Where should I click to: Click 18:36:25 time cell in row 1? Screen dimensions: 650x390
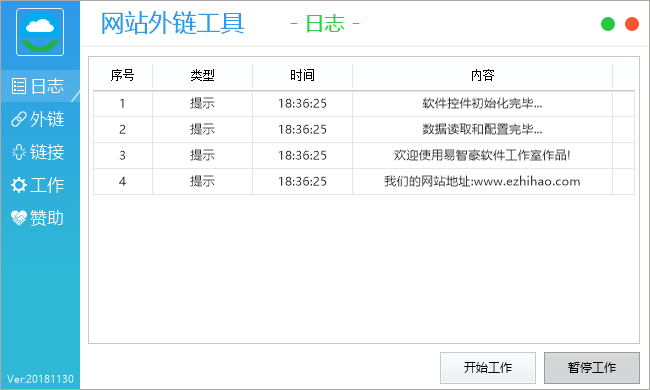pos(302,103)
